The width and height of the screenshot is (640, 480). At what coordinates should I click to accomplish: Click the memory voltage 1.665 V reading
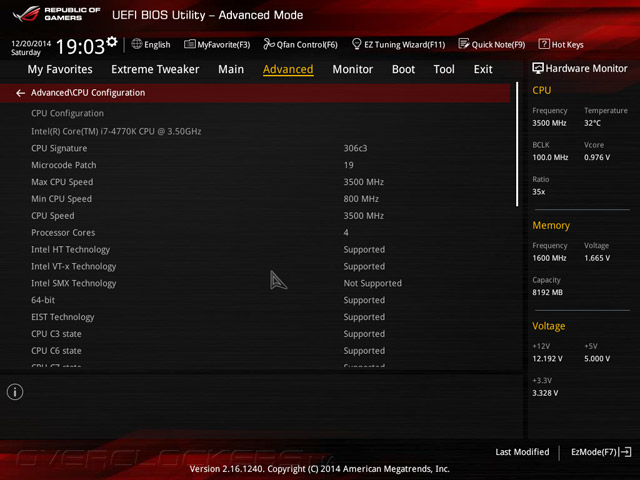coord(597,258)
